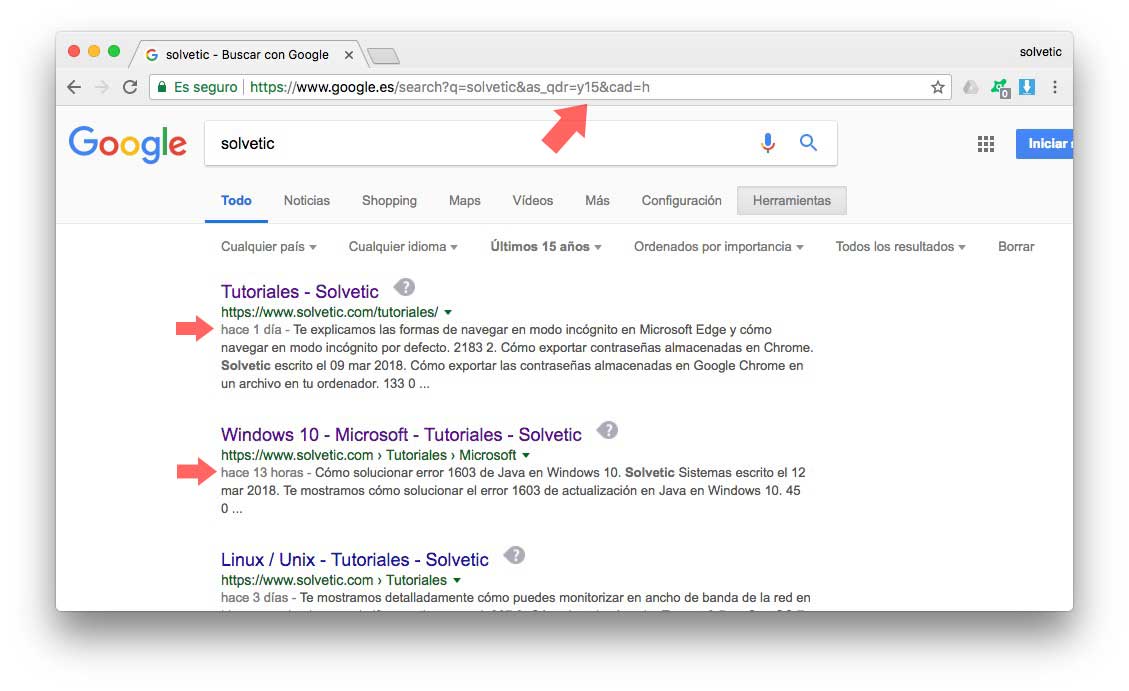The width and height of the screenshot is (1129, 691).
Task: Open Ordenados por importancia sort dropdown
Action: pyautogui.click(x=719, y=246)
